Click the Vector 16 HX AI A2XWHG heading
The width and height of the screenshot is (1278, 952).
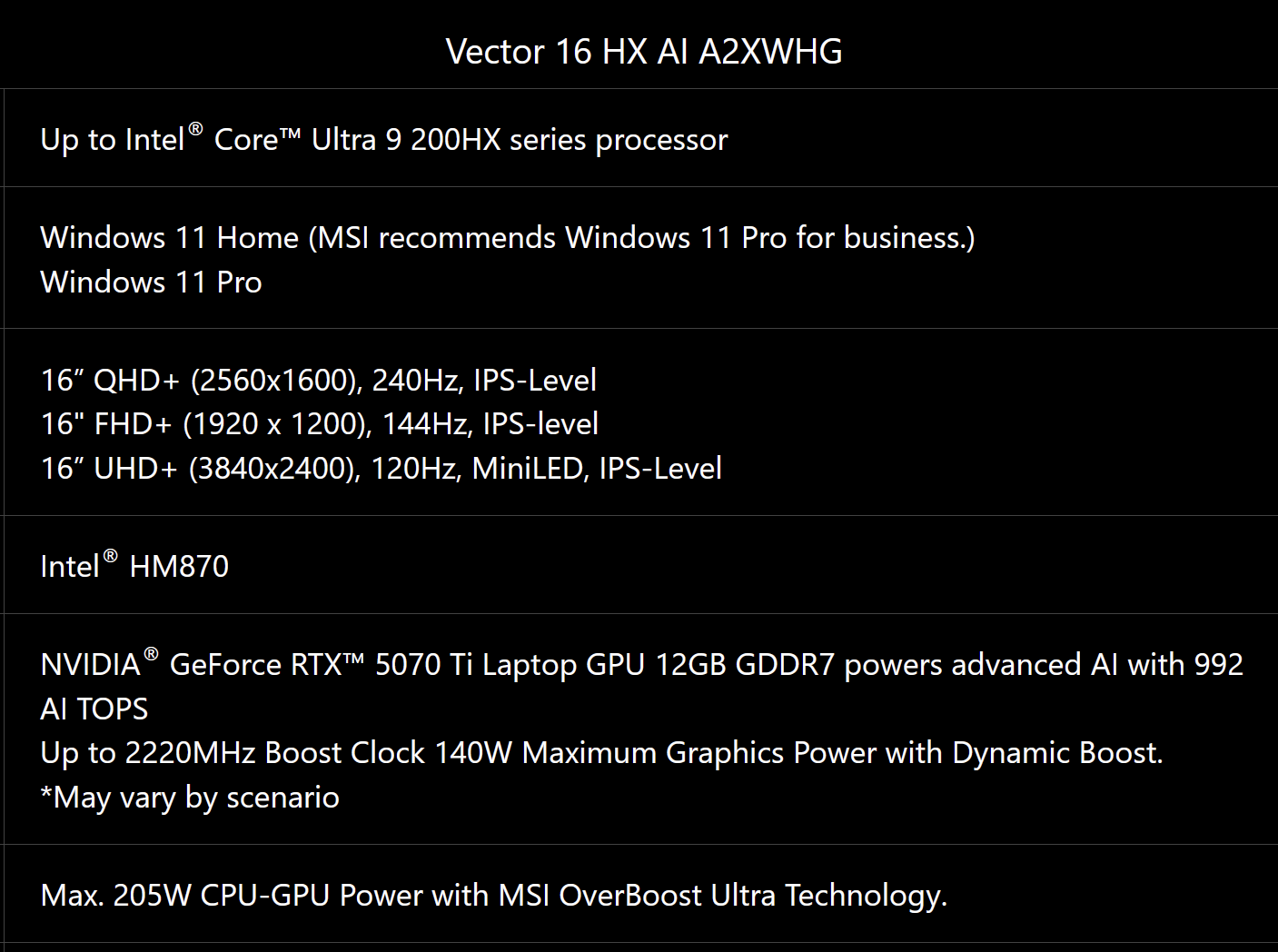click(x=644, y=51)
